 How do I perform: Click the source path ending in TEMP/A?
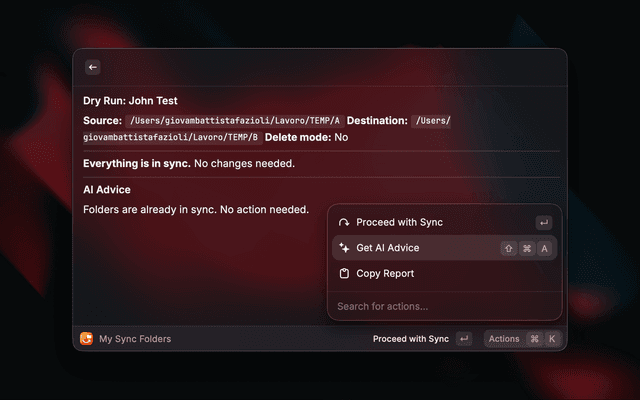tap(234, 121)
